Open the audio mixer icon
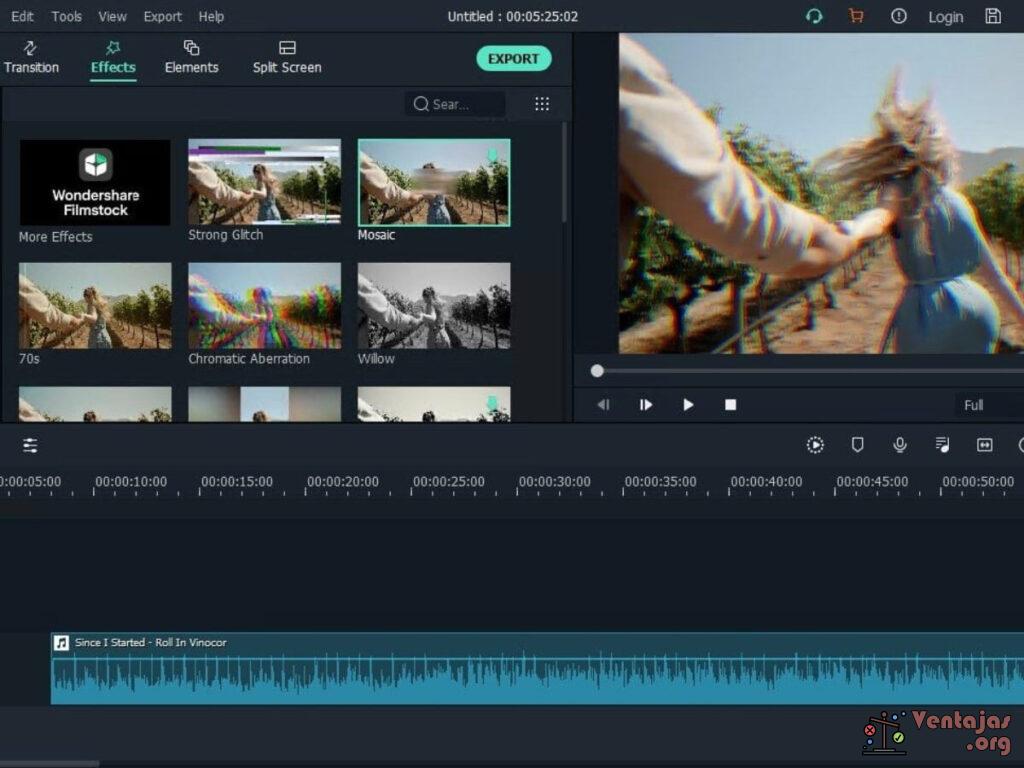The image size is (1024, 768). pos(942,445)
